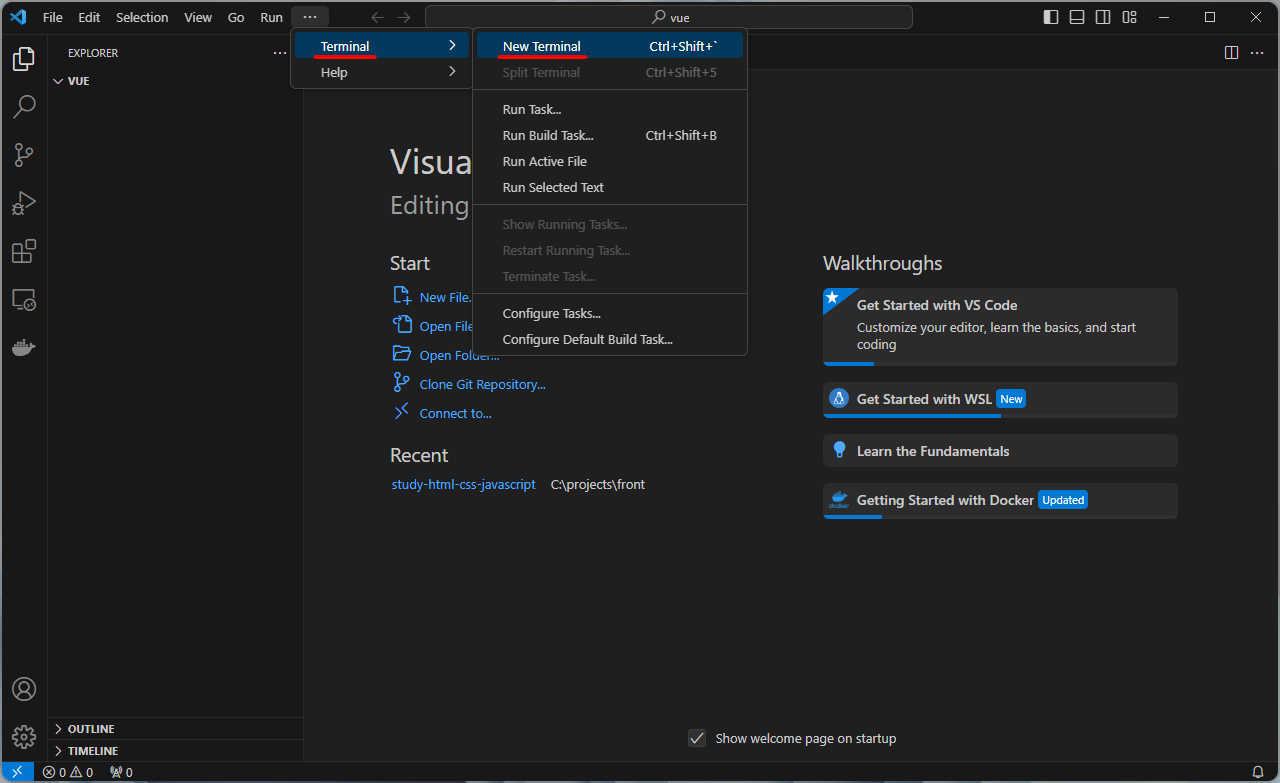Expand the OUTLINE section

pos(175,729)
